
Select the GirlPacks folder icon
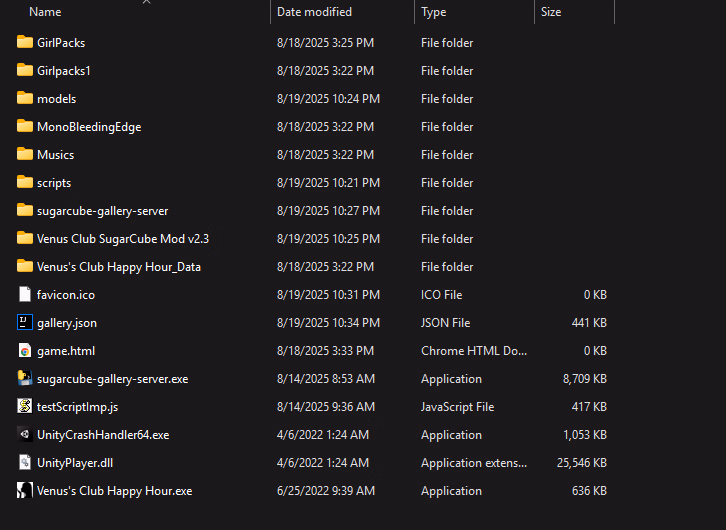coord(25,43)
